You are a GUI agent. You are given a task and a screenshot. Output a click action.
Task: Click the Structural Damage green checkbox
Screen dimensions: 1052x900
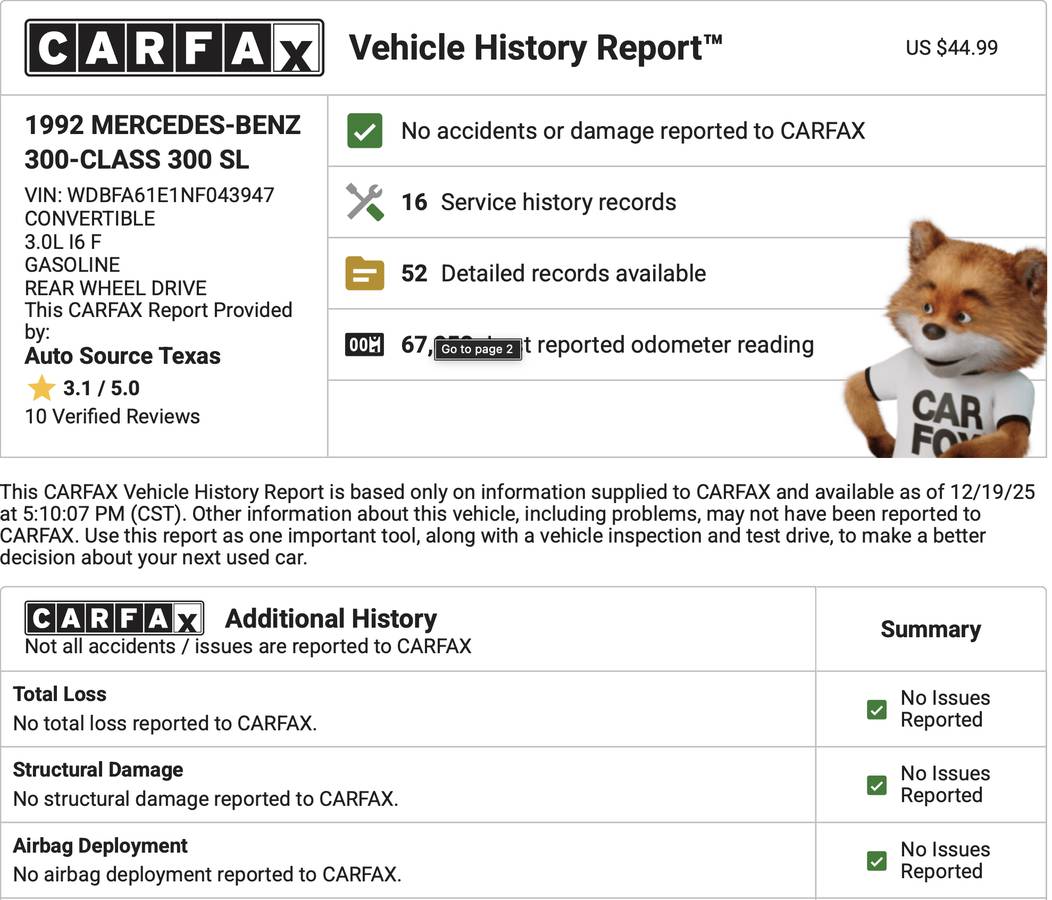pyautogui.click(x=877, y=785)
